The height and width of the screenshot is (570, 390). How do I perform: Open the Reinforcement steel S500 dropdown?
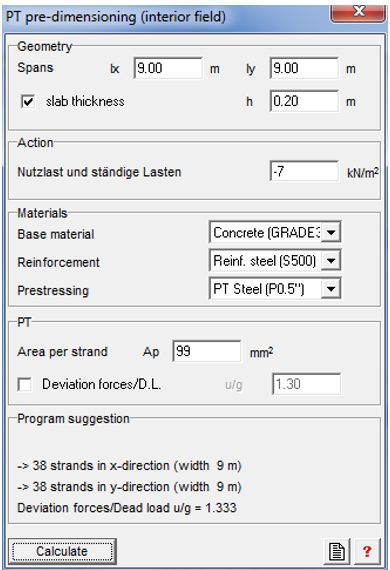click(x=331, y=261)
